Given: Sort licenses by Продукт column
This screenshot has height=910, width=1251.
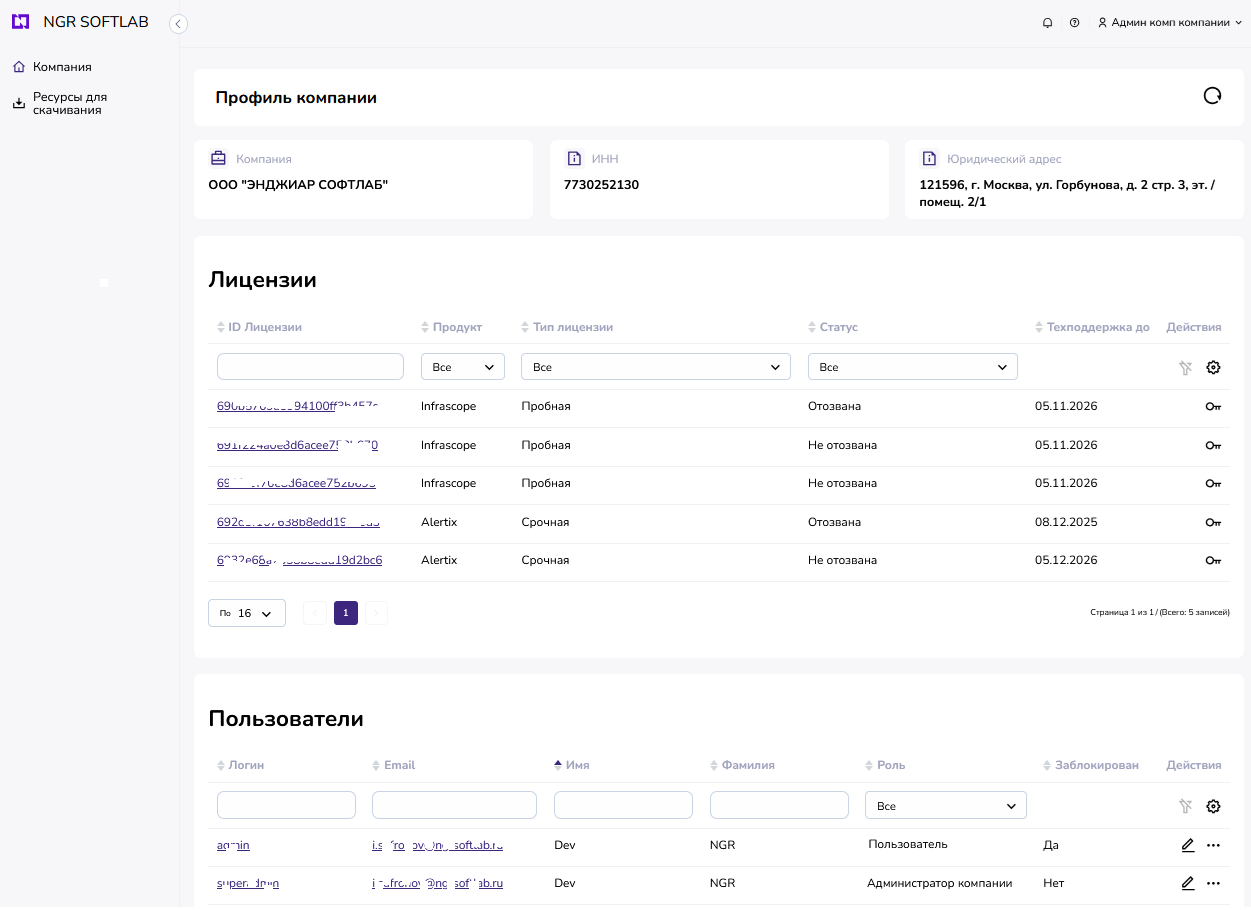Looking at the screenshot, I should pyautogui.click(x=451, y=327).
